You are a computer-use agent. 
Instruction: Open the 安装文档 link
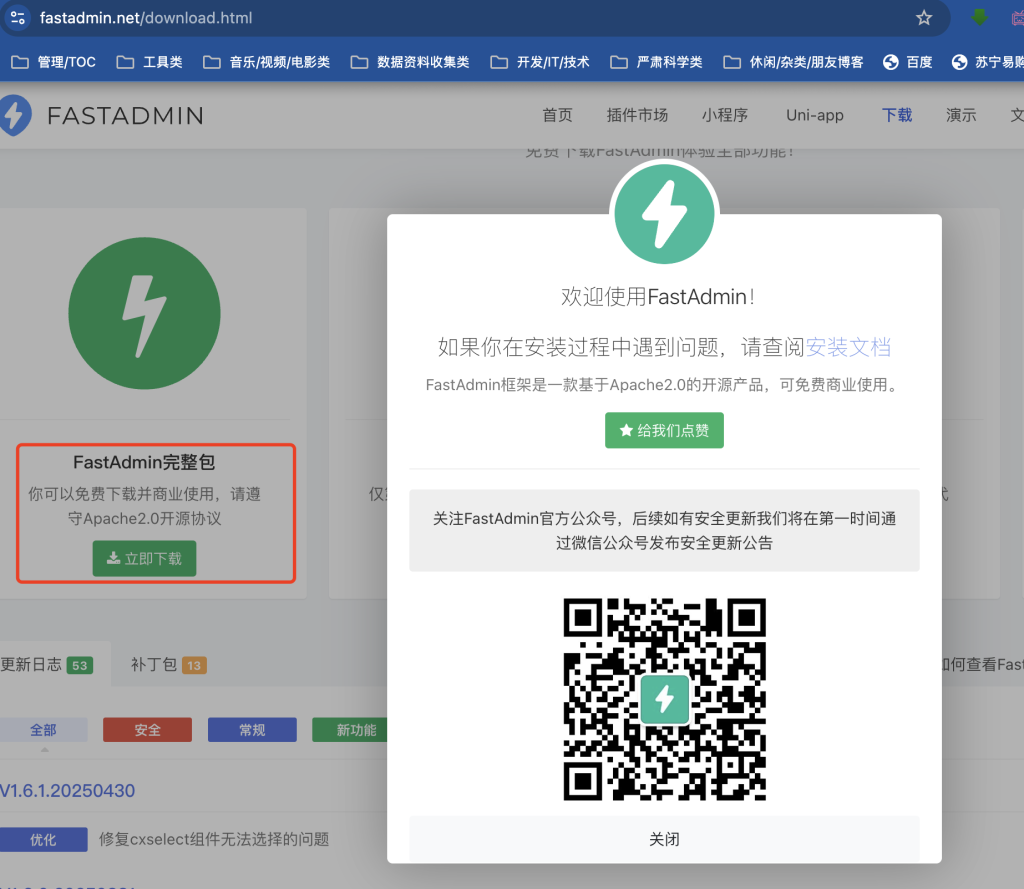(848, 347)
